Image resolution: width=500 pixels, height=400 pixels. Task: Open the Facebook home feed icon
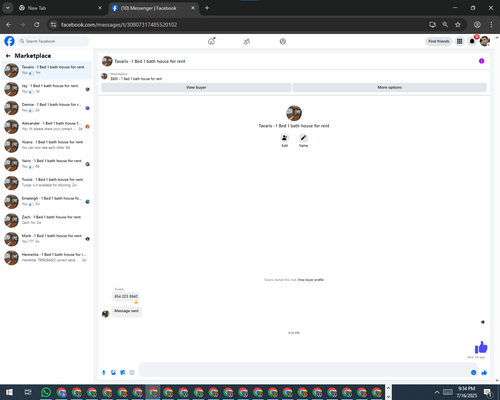click(x=211, y=41)
